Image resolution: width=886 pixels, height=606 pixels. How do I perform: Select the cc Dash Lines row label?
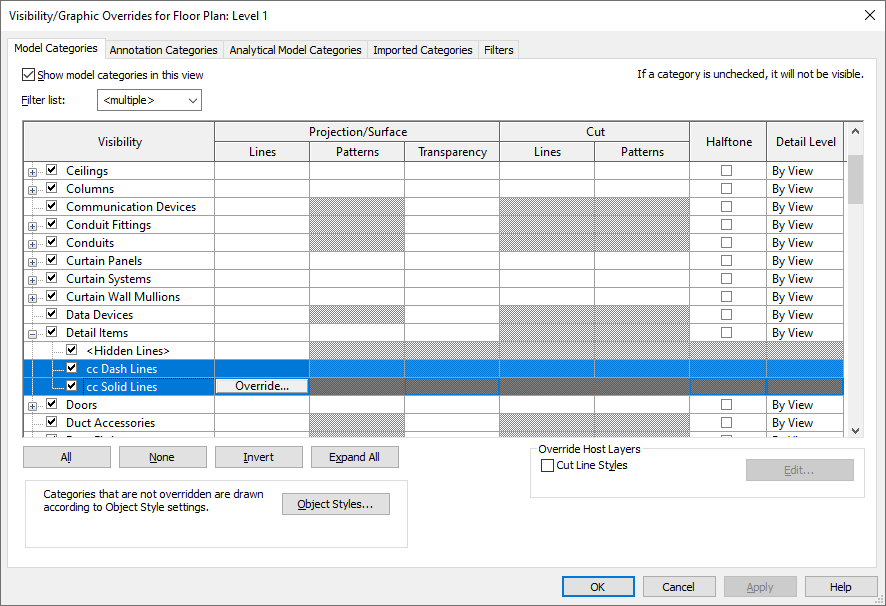point(121,369)
